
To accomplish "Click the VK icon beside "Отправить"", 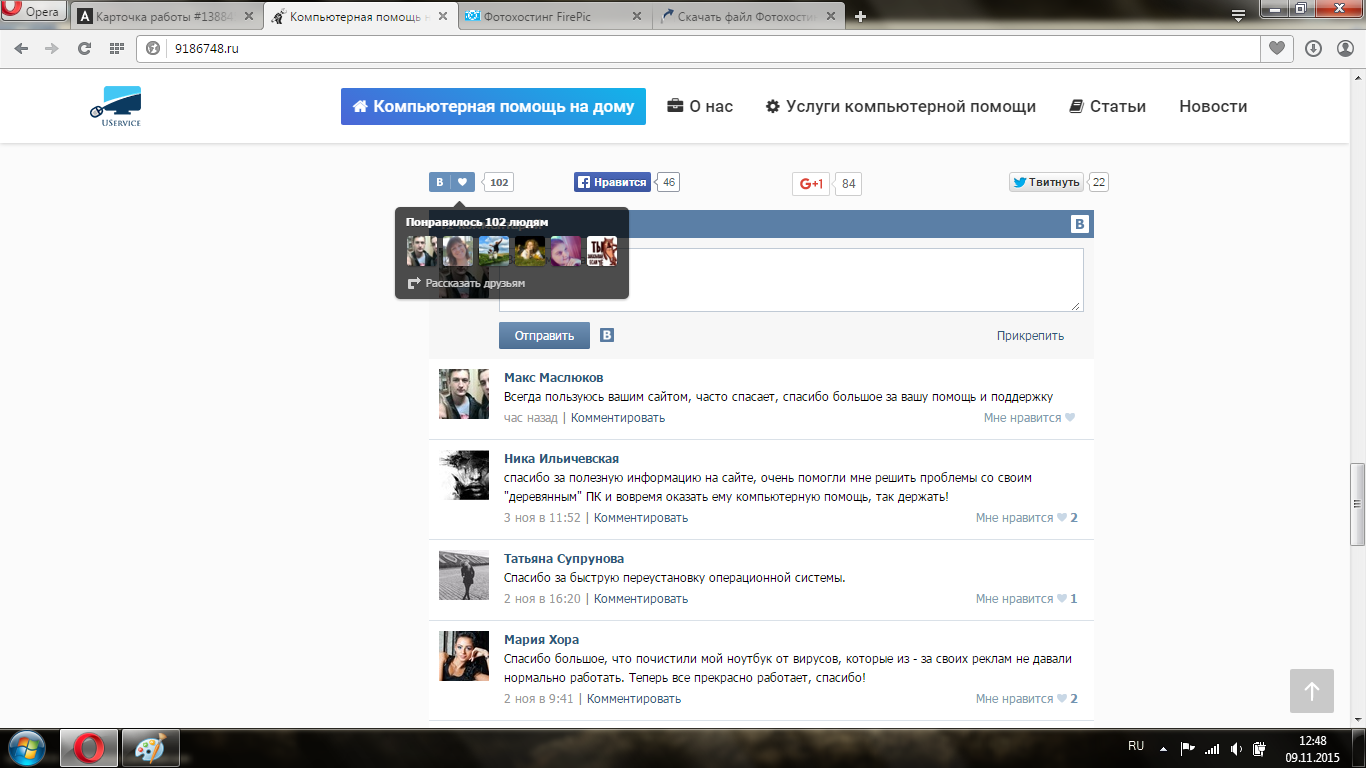I will (x=607, y=335).
